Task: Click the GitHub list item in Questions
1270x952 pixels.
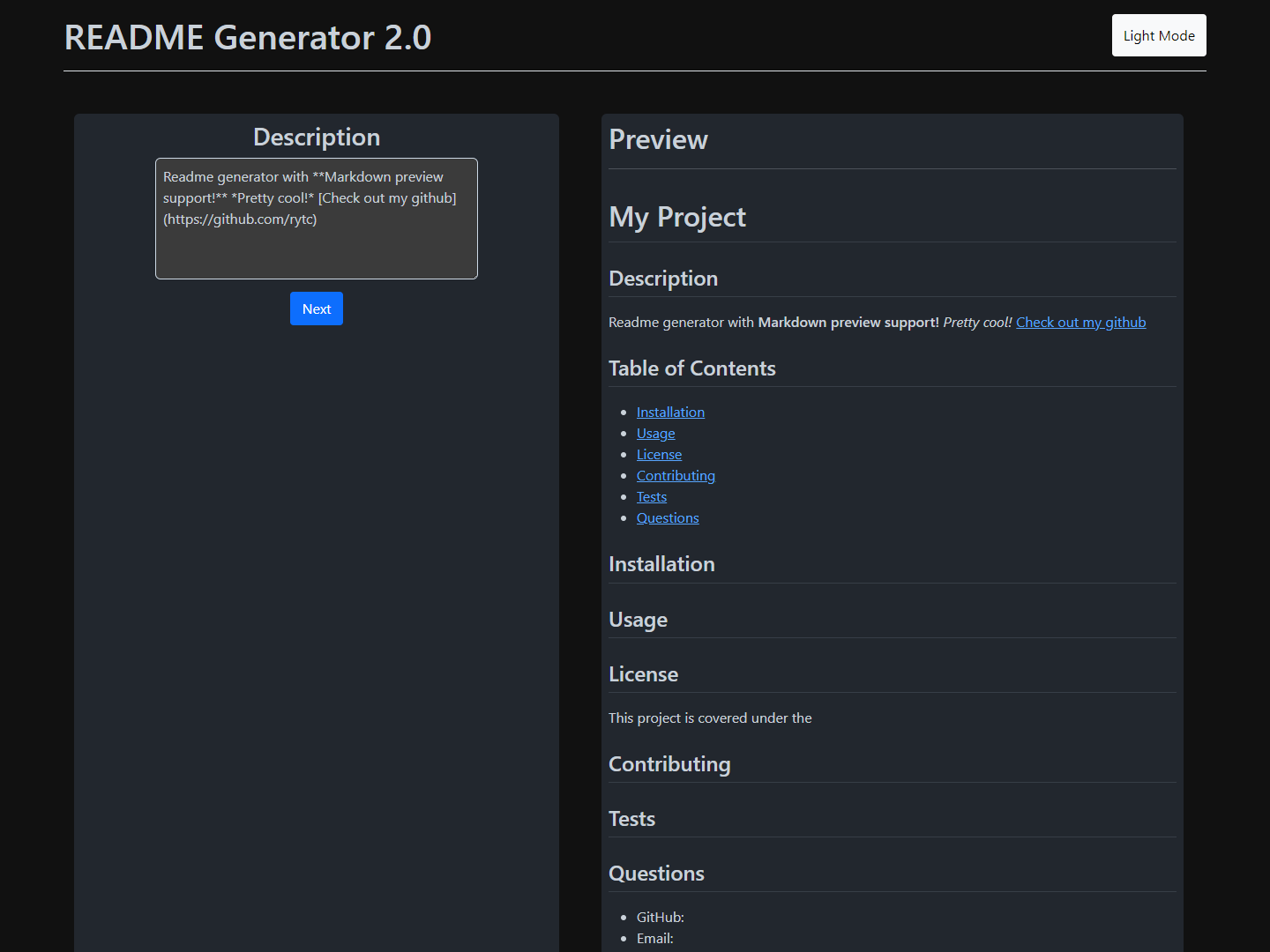Action: point(660,918)
